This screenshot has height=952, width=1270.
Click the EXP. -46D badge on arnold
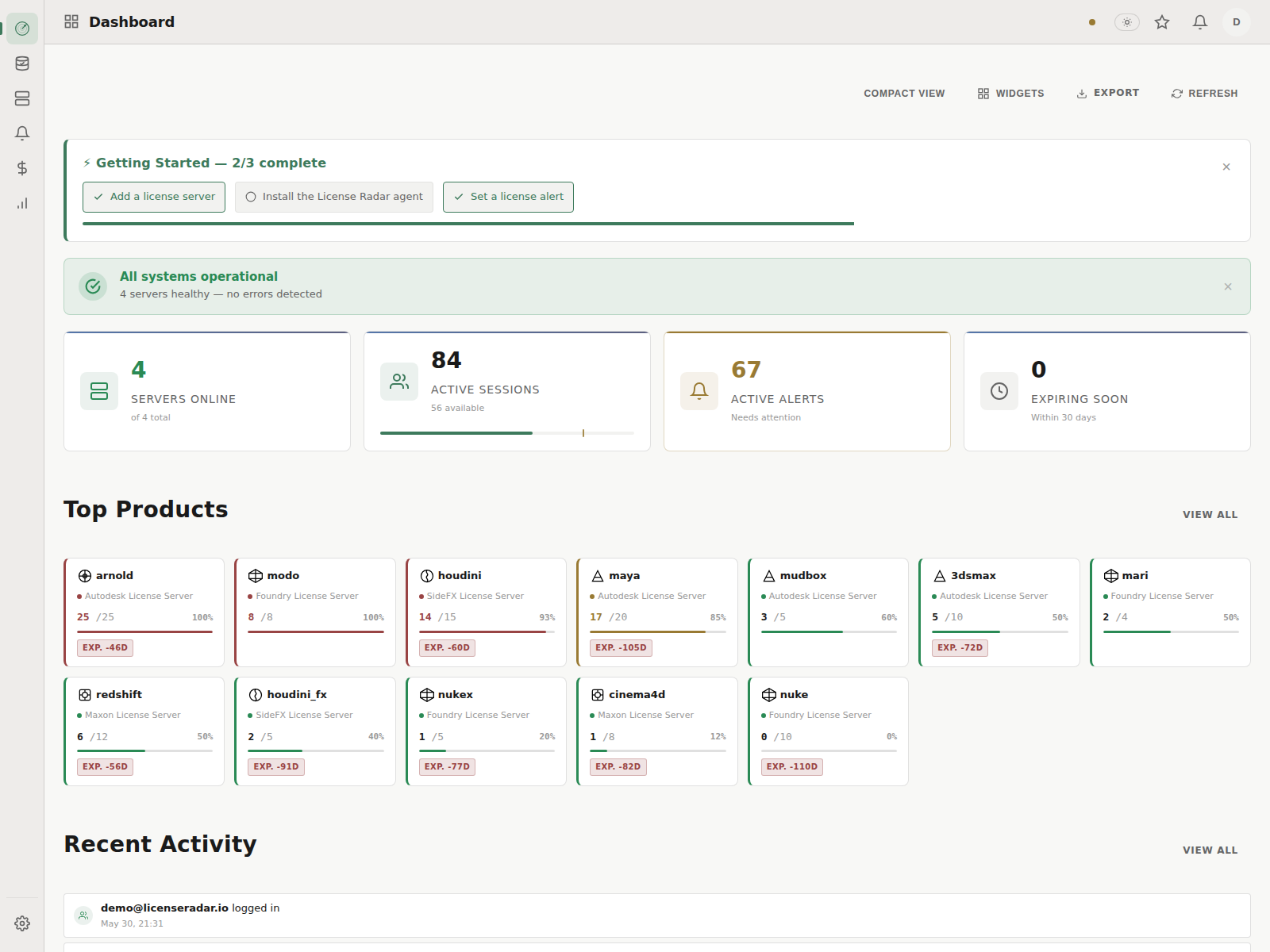coord(105,648)
